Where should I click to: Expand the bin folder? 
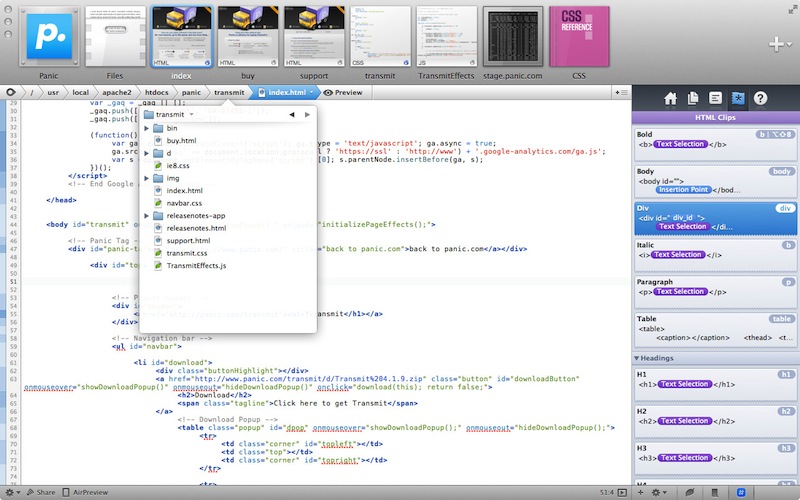pyautogui.click(x=147, y=128)
